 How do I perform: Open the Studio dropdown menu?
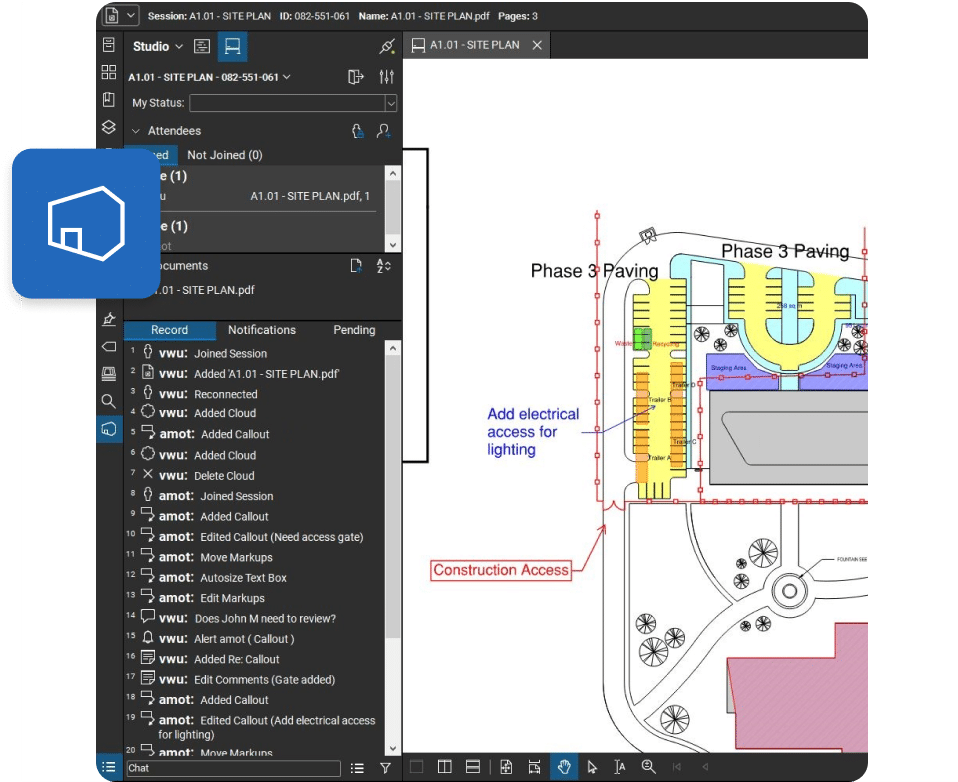(158, 46)
